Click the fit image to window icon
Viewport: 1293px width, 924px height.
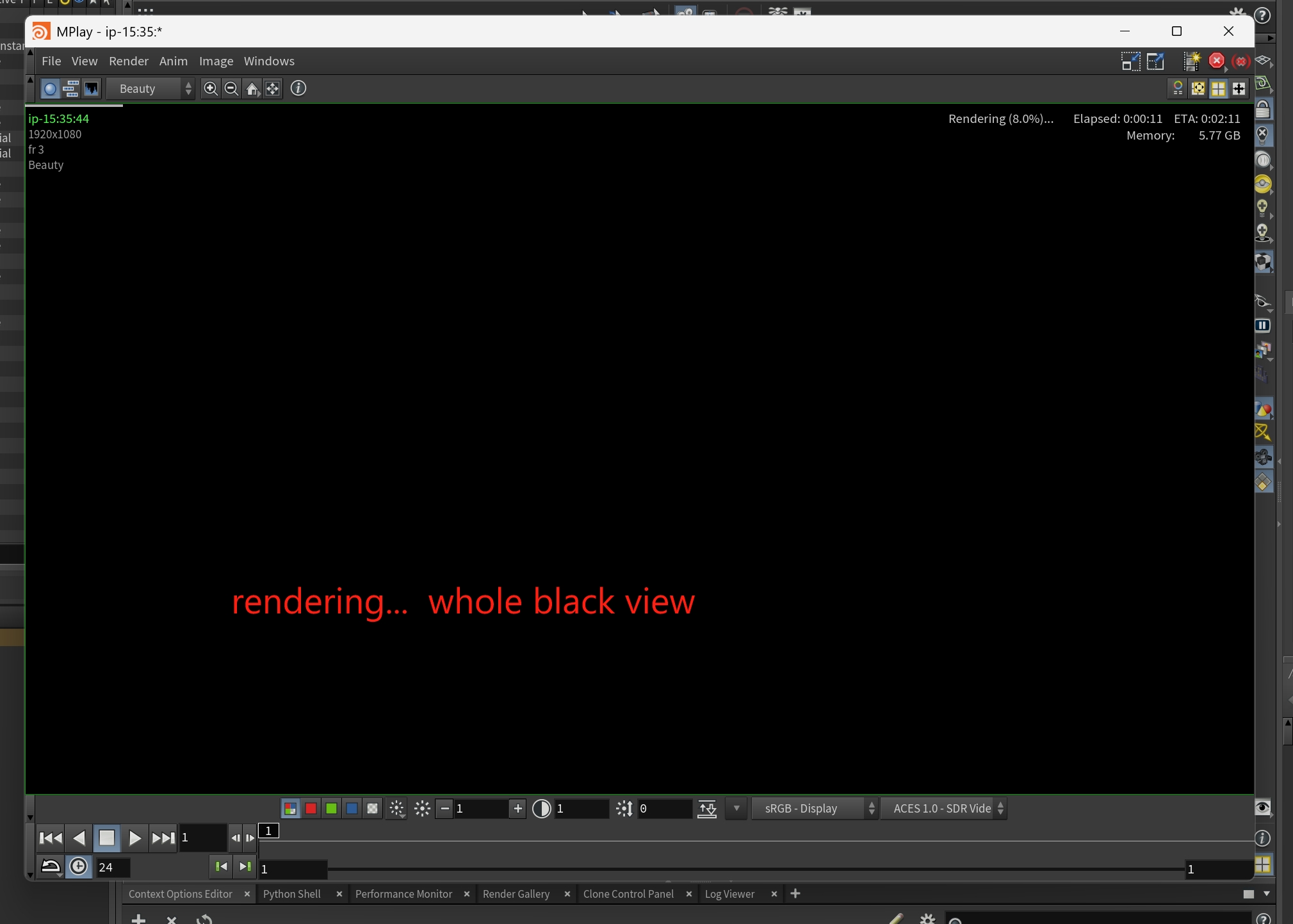[273, 88]
